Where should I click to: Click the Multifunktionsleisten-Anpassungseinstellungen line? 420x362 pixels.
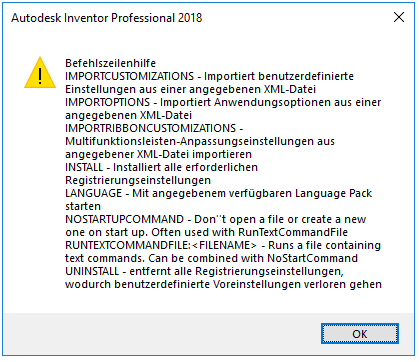coord(200,141)
